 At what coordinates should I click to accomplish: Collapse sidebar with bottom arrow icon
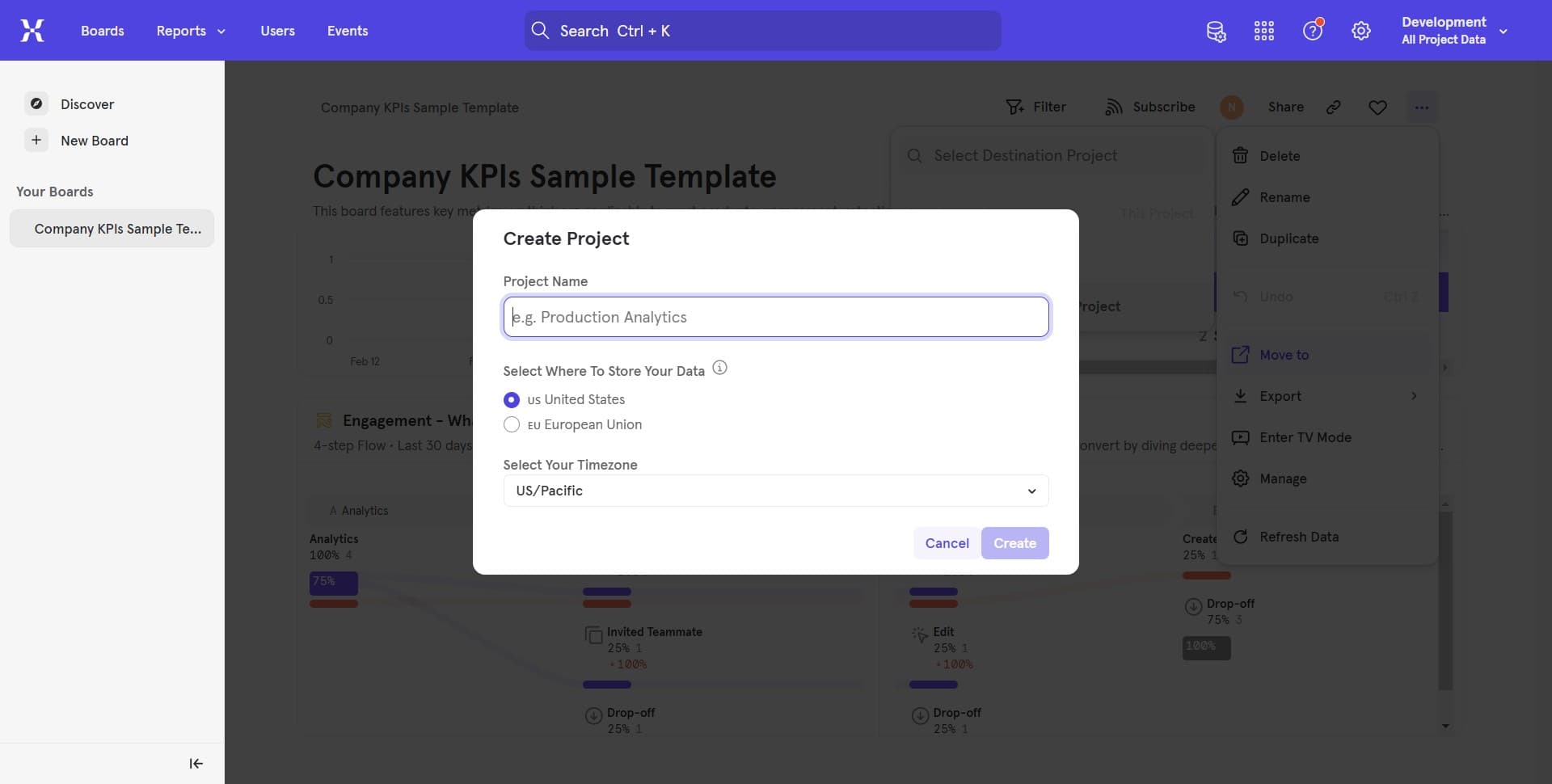(195, 763)
